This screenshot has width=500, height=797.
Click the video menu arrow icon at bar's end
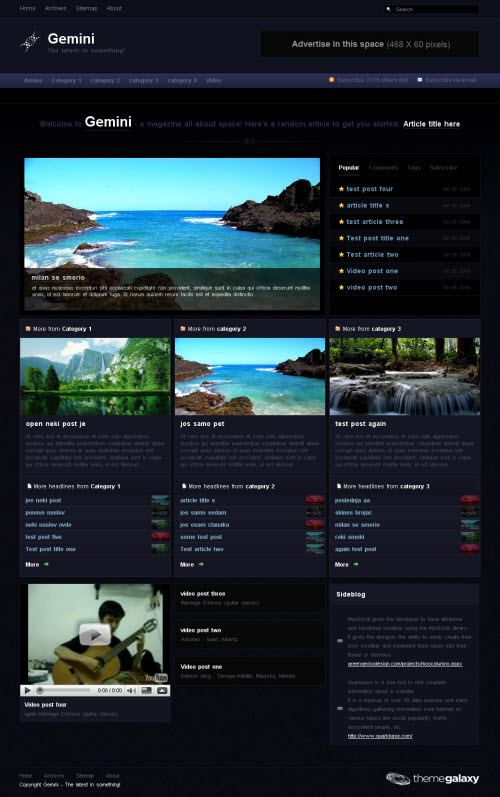click(162, 690)
